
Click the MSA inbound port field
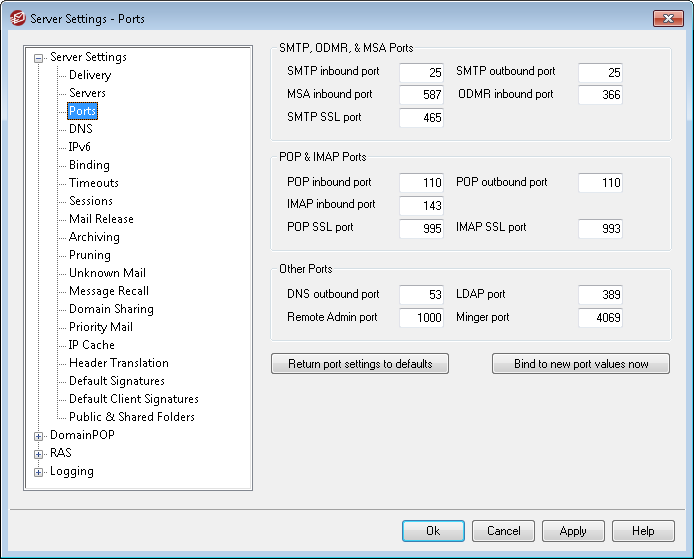click(x=421, y=95)
